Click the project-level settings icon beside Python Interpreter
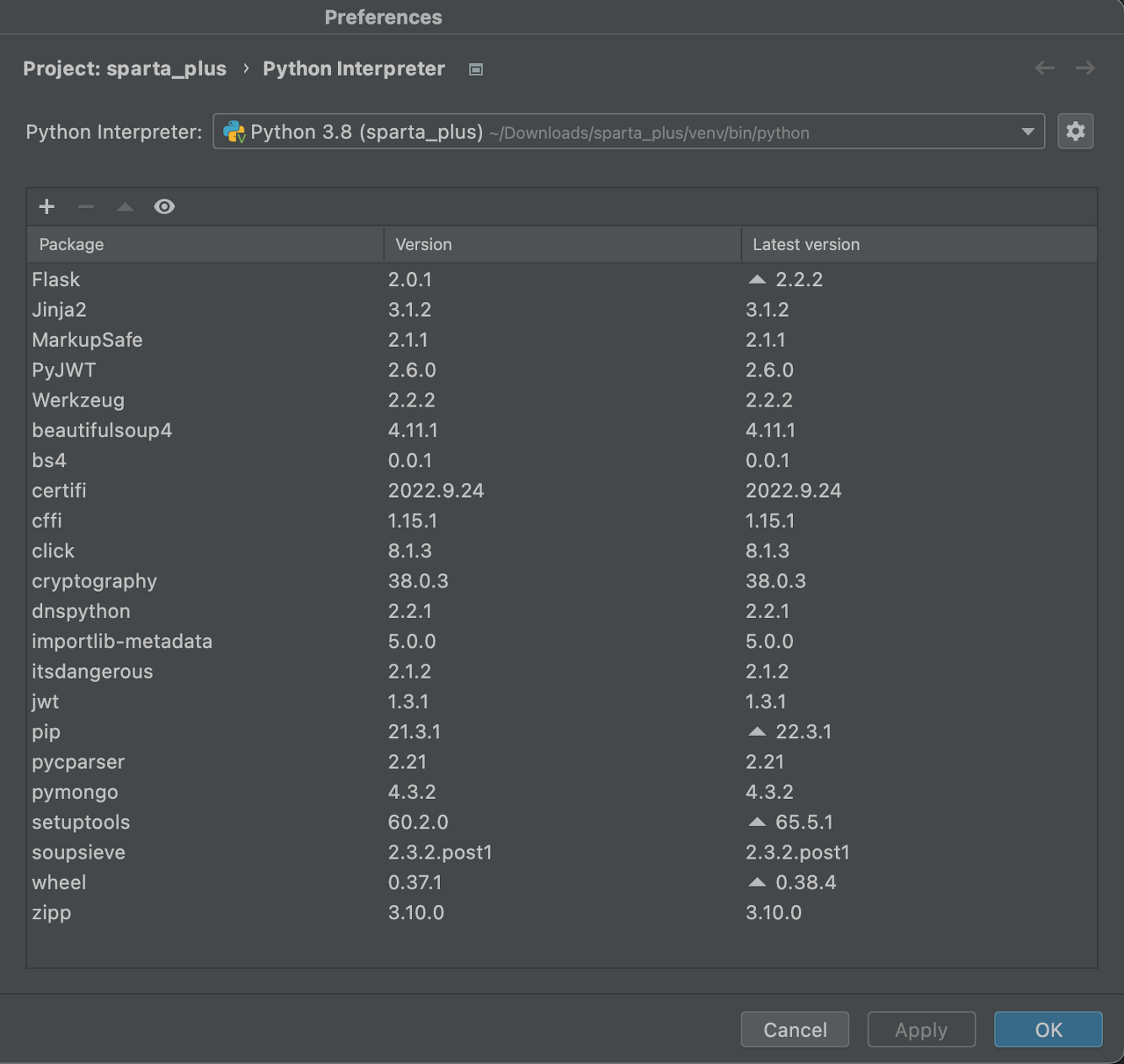1124x1064 pixels. (x=476, y=69)
